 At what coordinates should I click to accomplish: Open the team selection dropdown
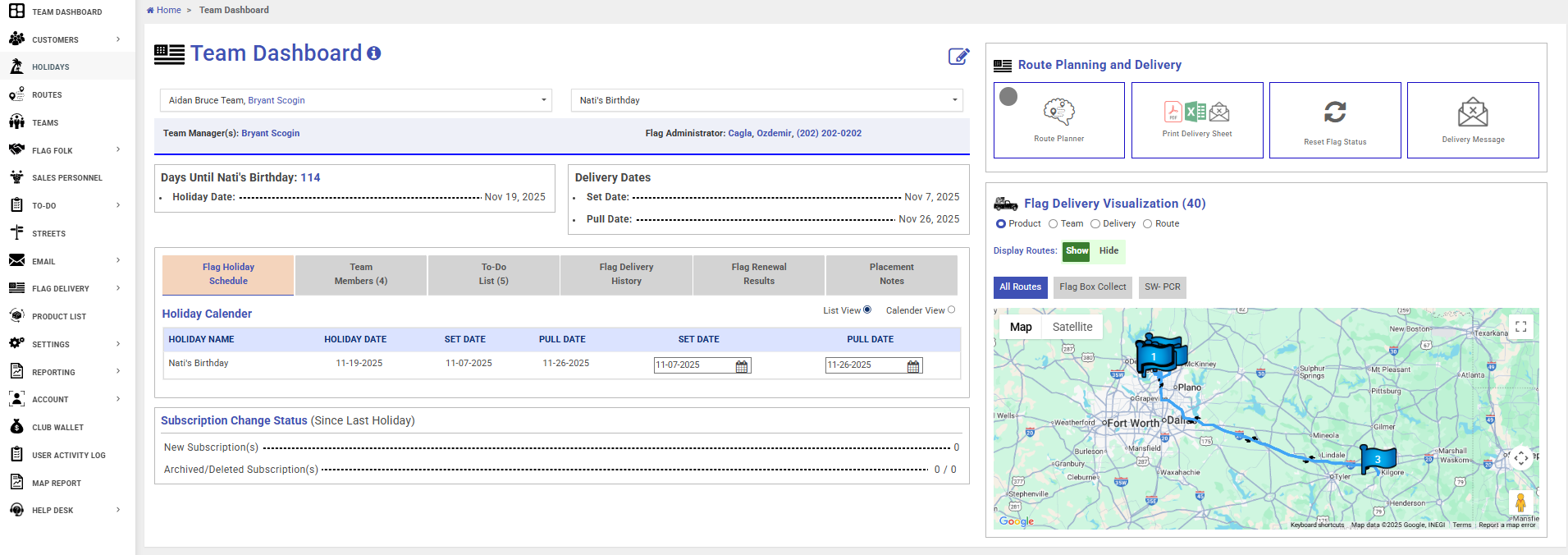pyautogui.click(x=355, y=100)
